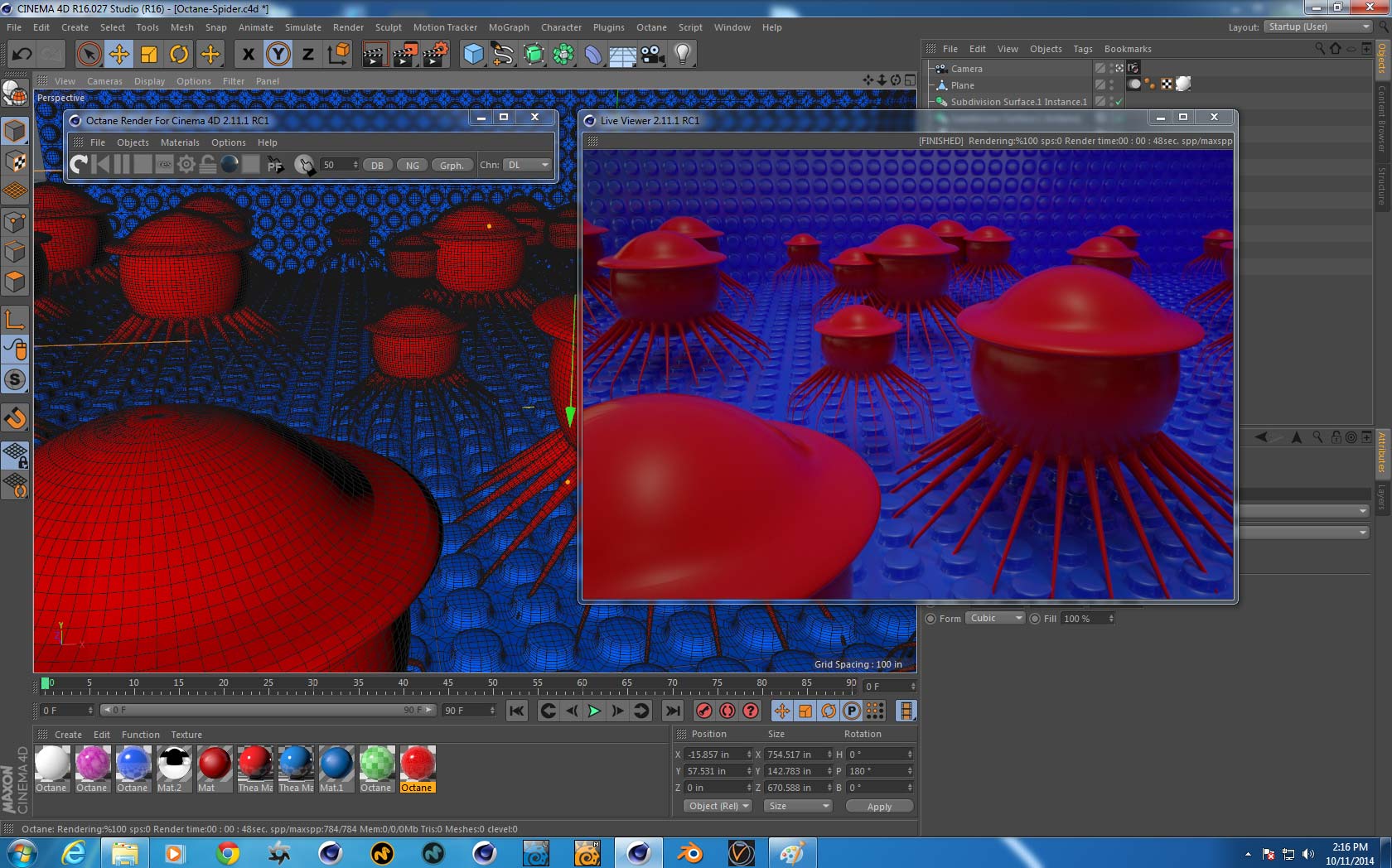Viewport: 1392px width, 868px height.
Task: Click the Light bulb icon
Action: pos(682,55)
